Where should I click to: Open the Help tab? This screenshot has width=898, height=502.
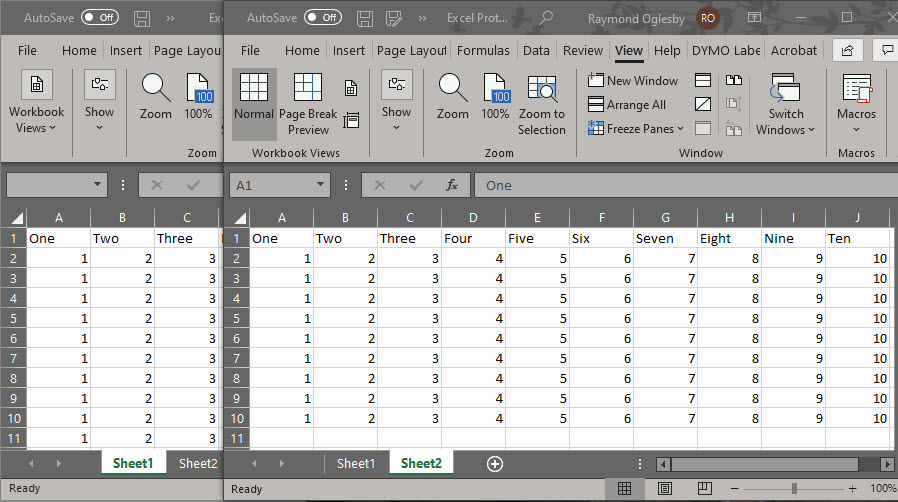tap(667, 50)
